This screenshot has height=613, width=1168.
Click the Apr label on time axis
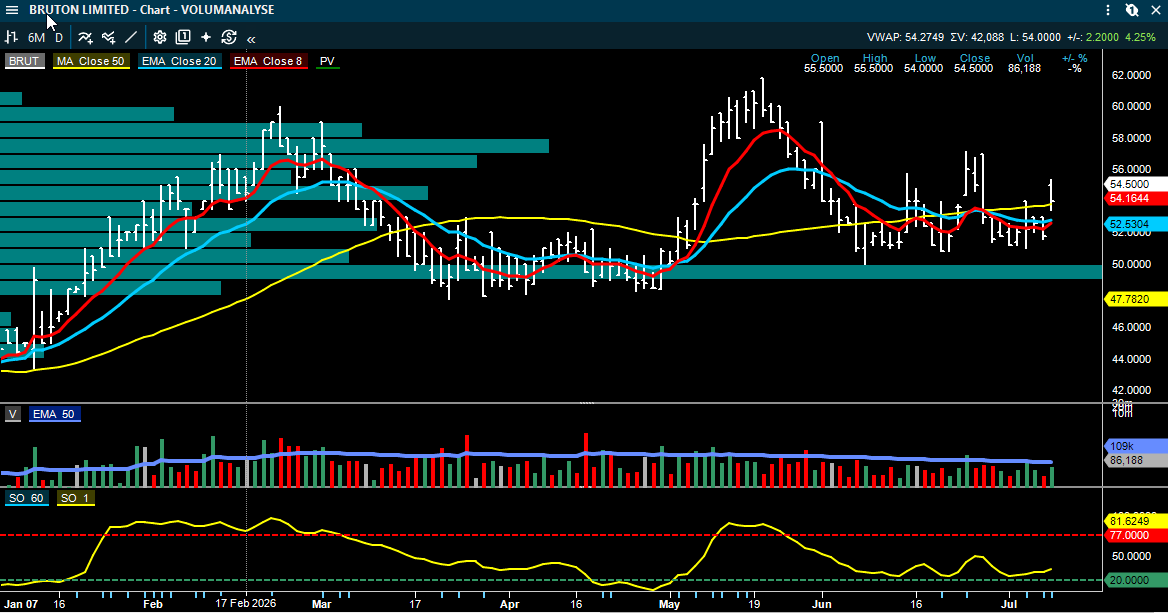509,604
